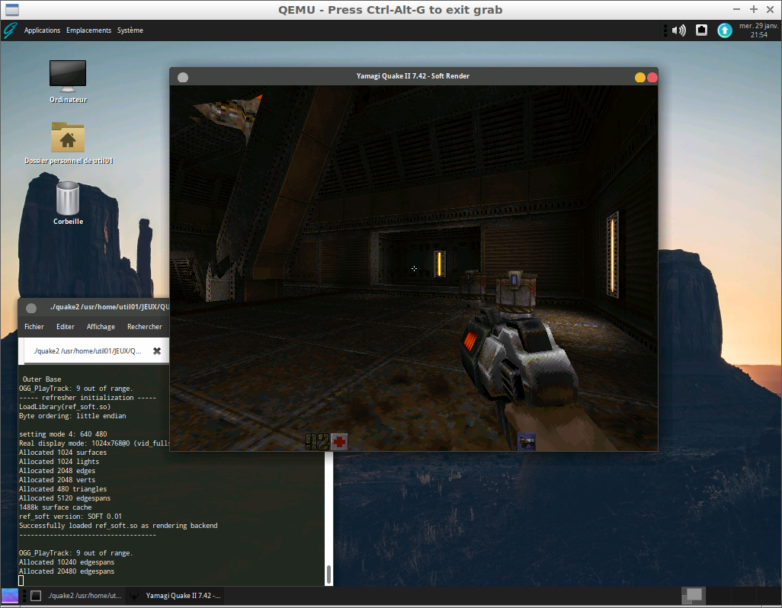The width and height of the screenshot is (782, 608).
Task: Open the Applications menu
Action: tap(42, 30)
